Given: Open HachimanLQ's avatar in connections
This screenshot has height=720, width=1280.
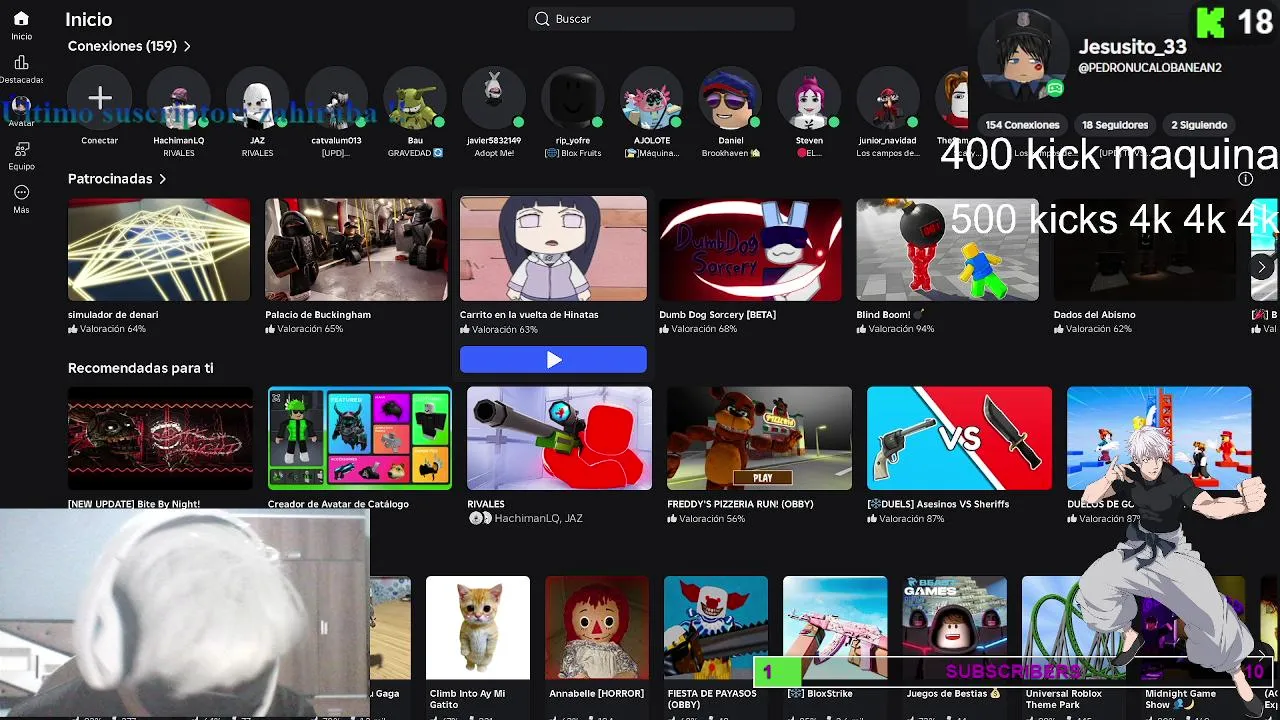Looking at the screenshot, I should coord(179,98).
